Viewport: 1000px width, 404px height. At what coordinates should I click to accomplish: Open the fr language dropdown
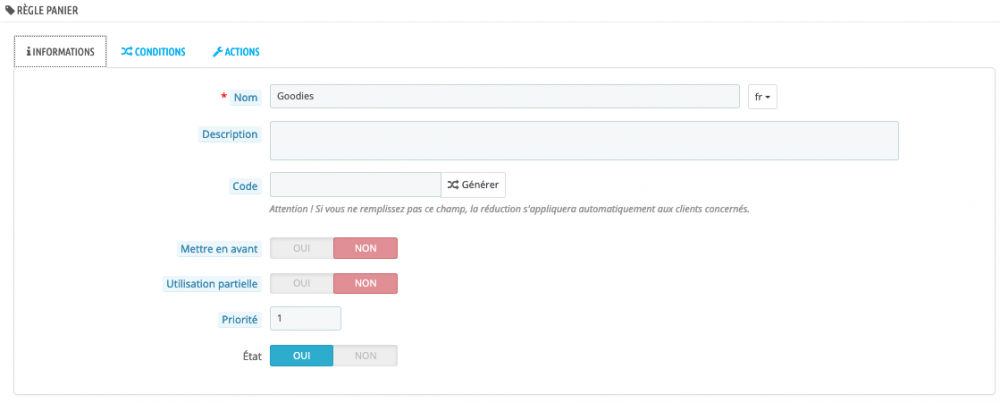coord(763,97)
